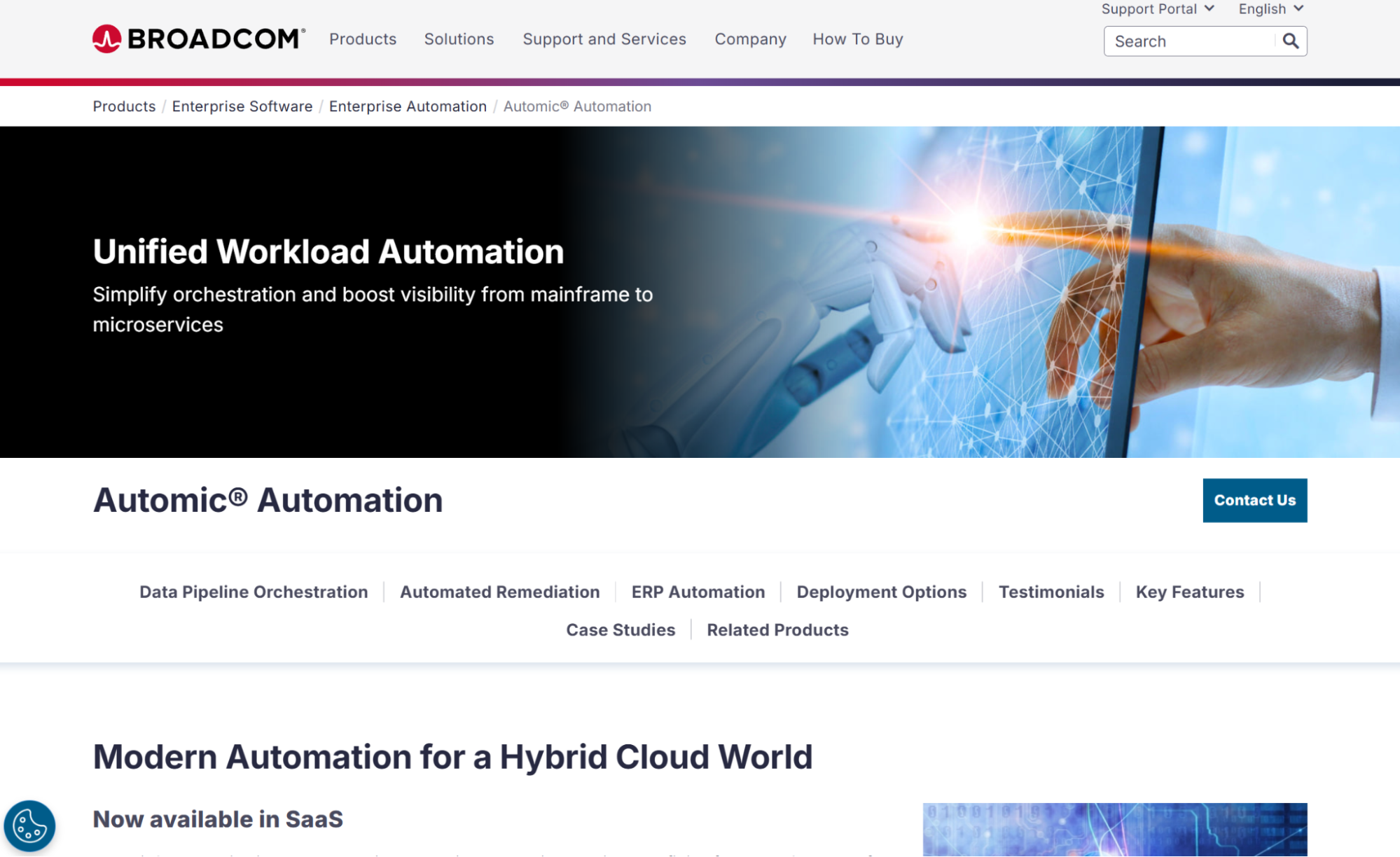This screenshot has width=1400, height=857.
Task: Expand the Support Portal dropdown
Action: (1158, 9)
